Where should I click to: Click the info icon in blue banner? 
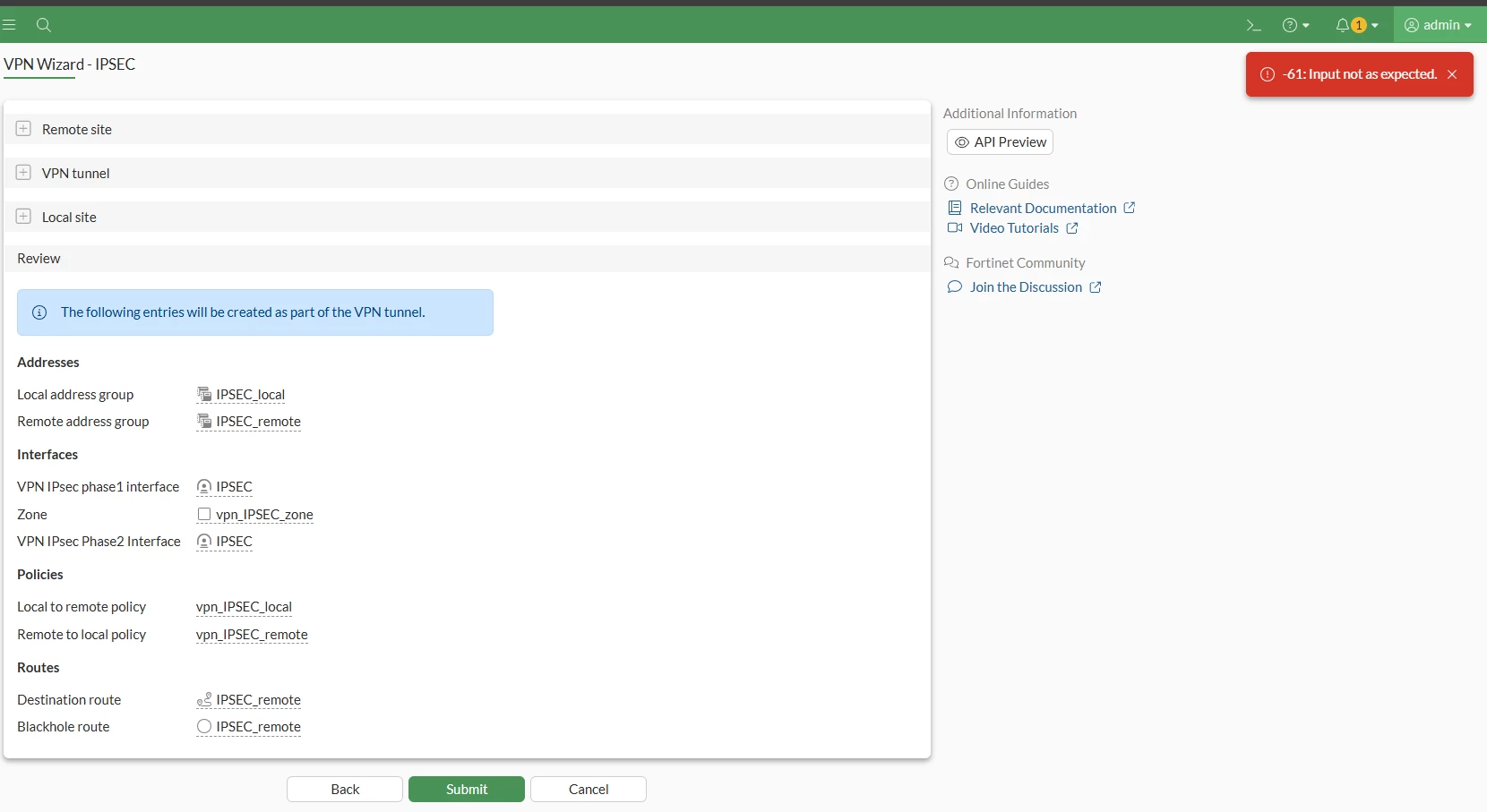39,312
